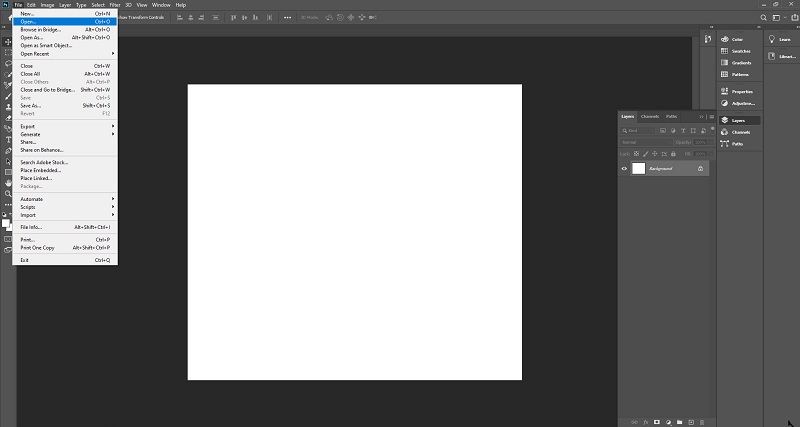Open the Learn panel
This screenshot has width=800, height=427.
click(781, 39)
